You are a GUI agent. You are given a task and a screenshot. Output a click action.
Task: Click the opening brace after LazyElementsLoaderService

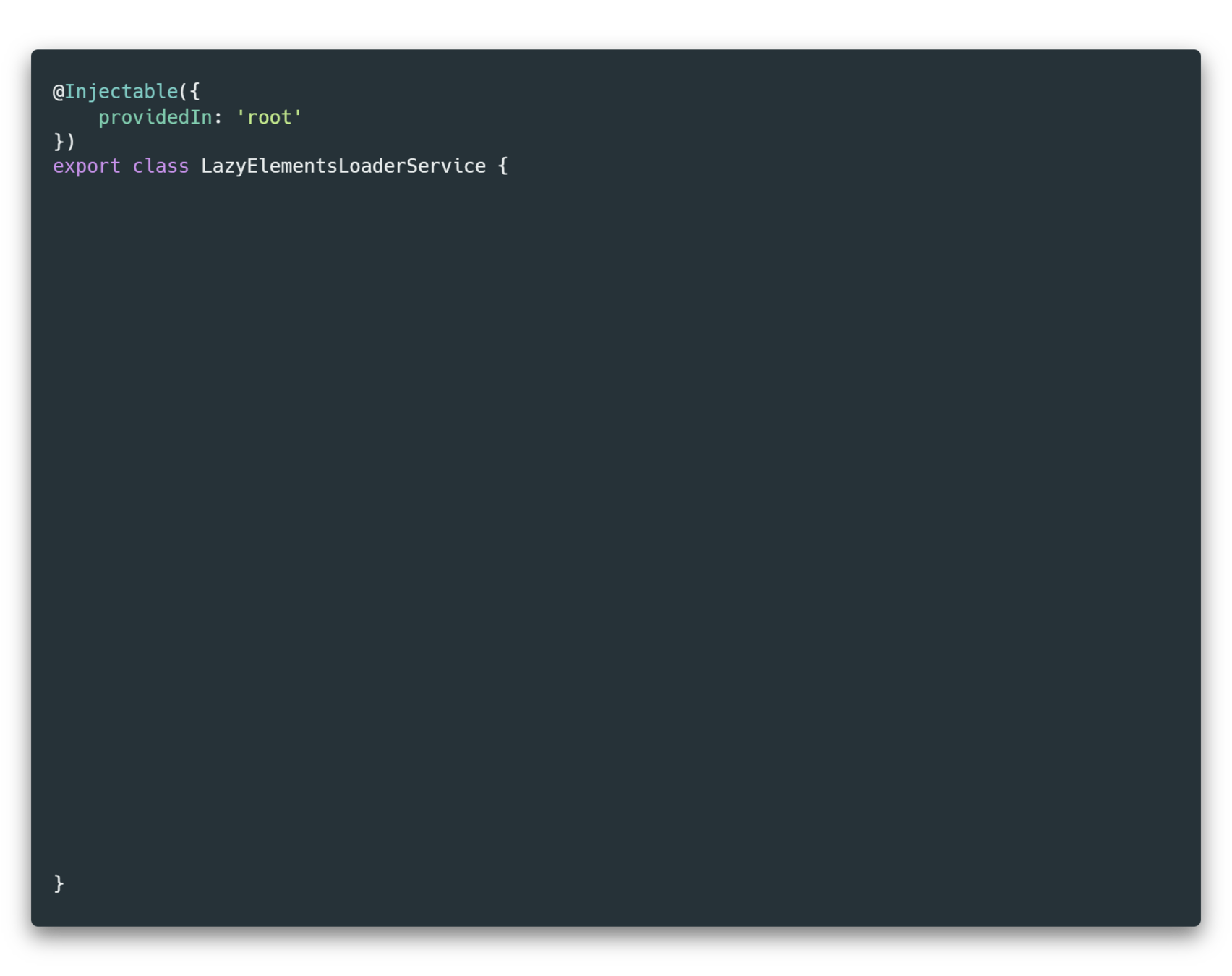(x=503, y=166)
